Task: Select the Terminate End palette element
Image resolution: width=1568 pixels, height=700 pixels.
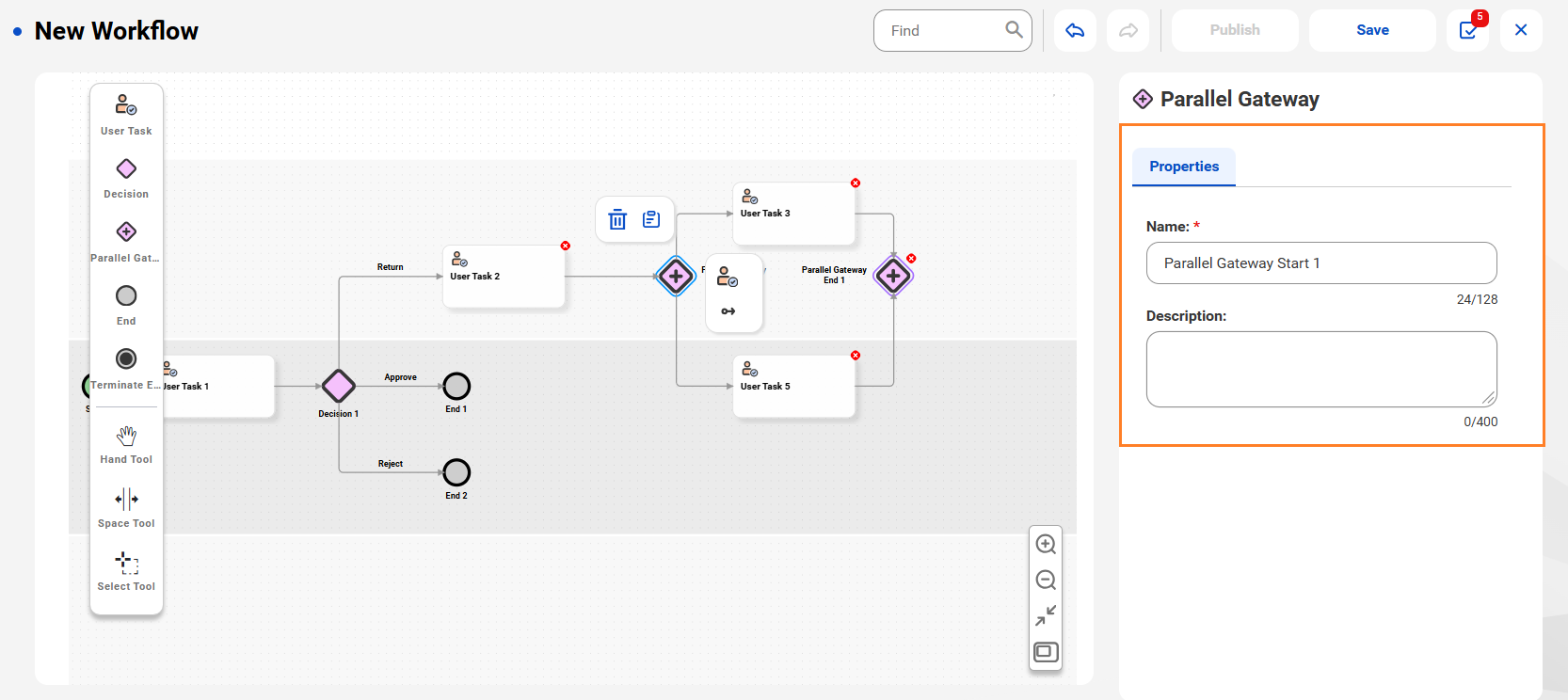Action: pyautogui.click(x=126, y=369)
